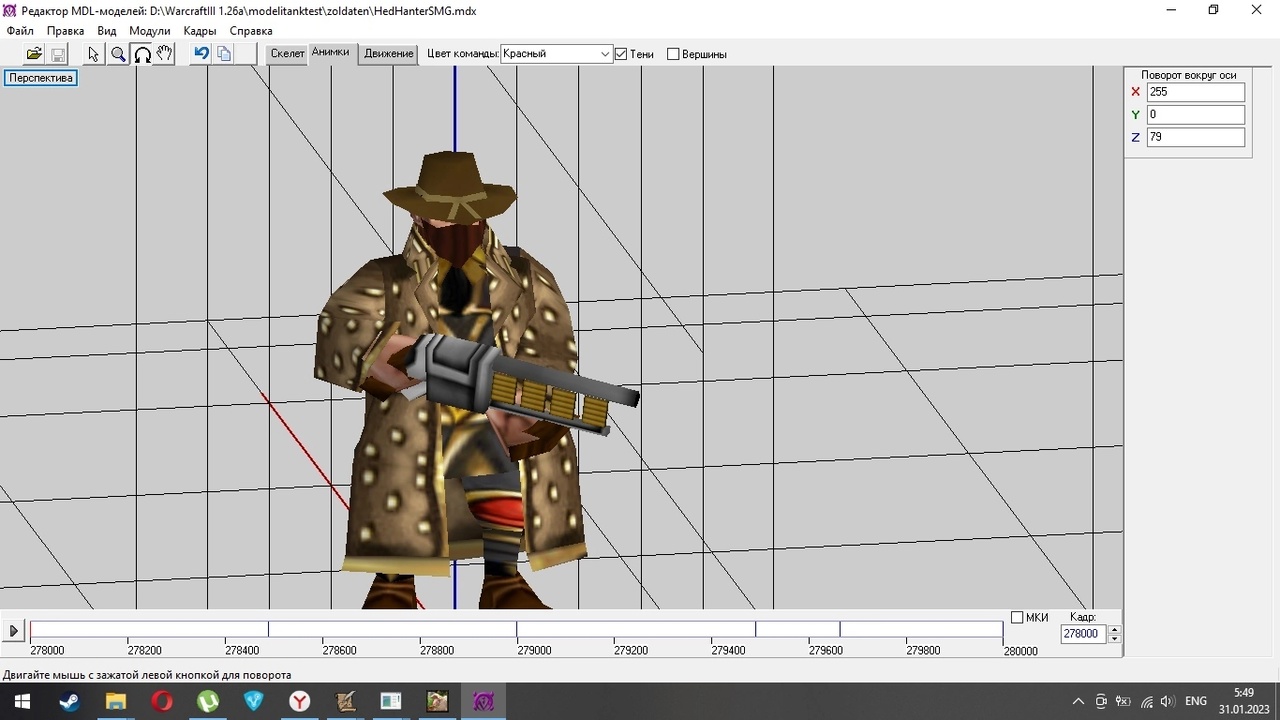This screenshot has height=720, width=1280.
Task: Select the rotate view tool
Action: tap(142, 54)
